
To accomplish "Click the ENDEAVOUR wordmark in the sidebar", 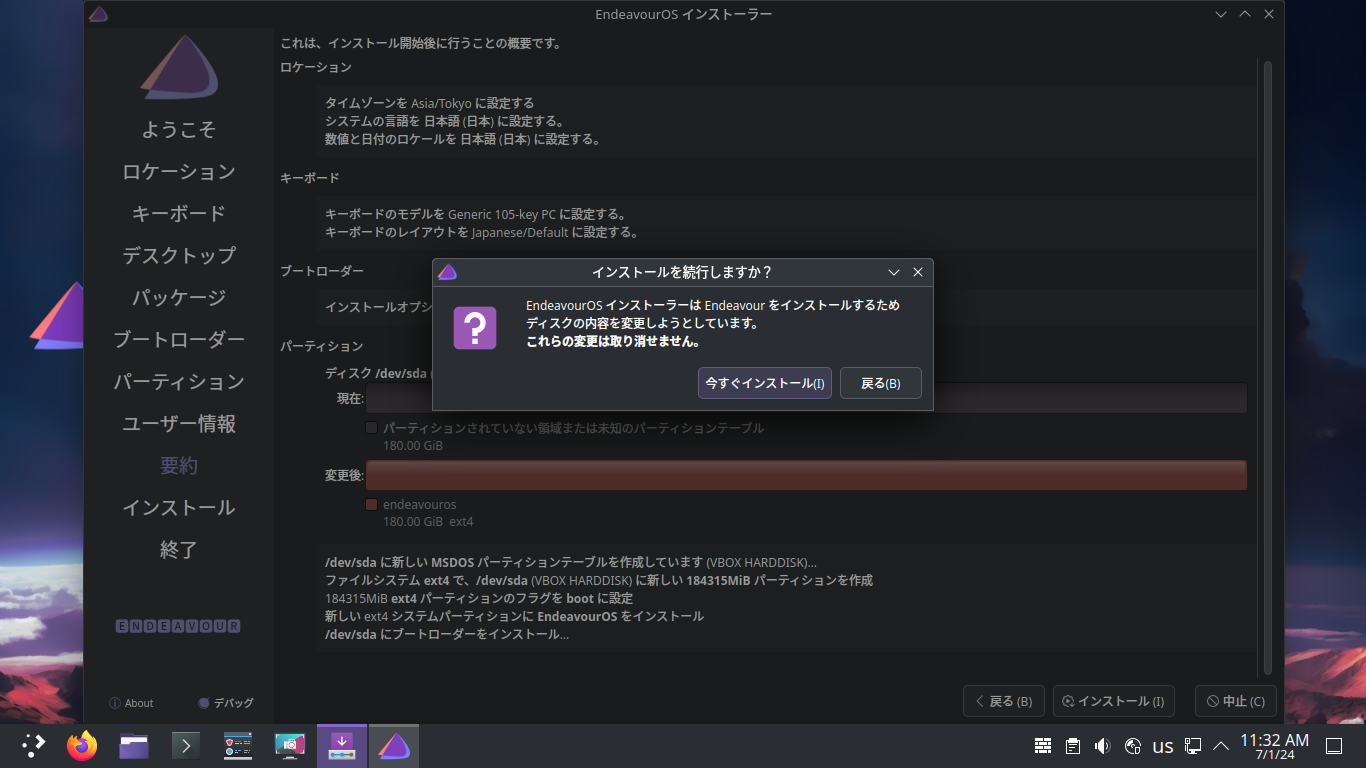I will [178, 626].
